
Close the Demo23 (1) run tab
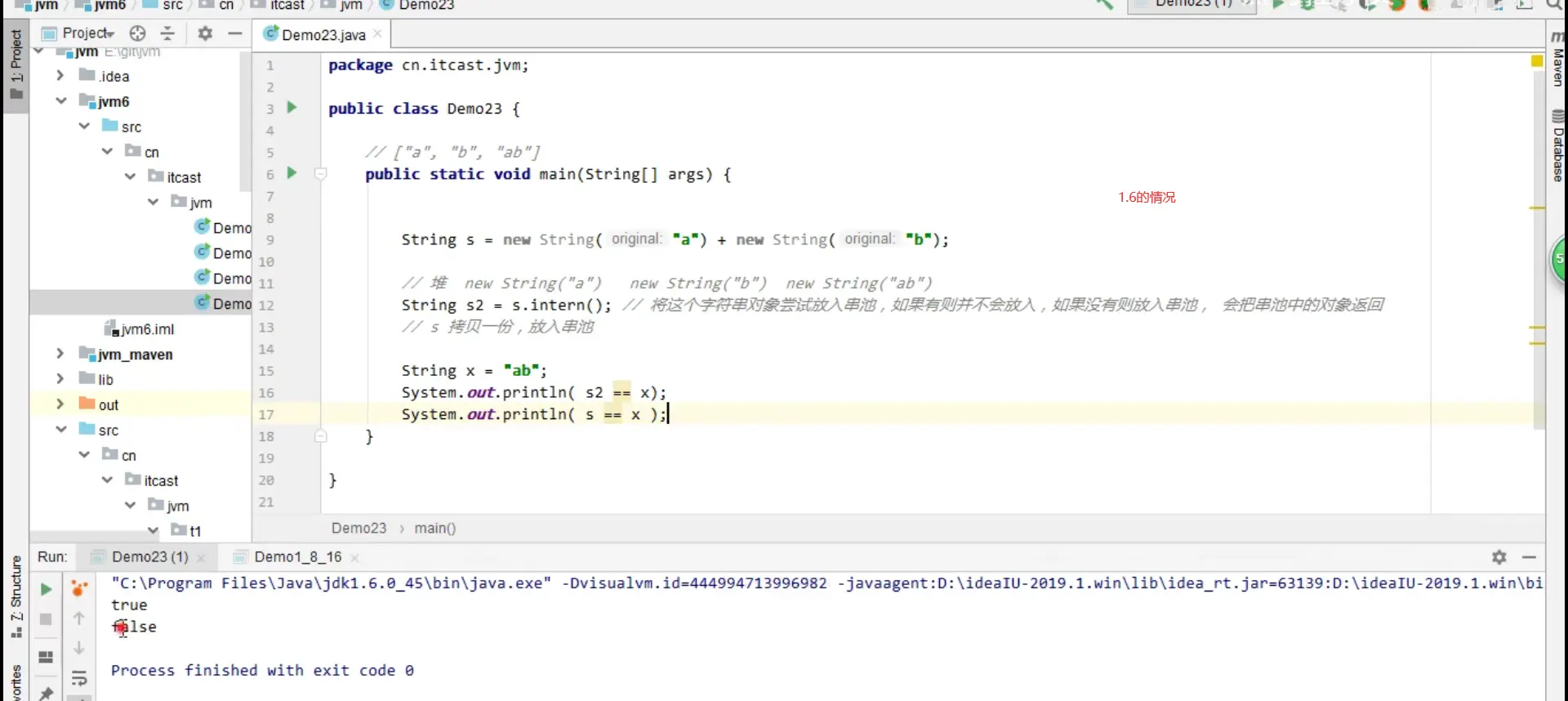pyautogui.click(x=201, y=557)
